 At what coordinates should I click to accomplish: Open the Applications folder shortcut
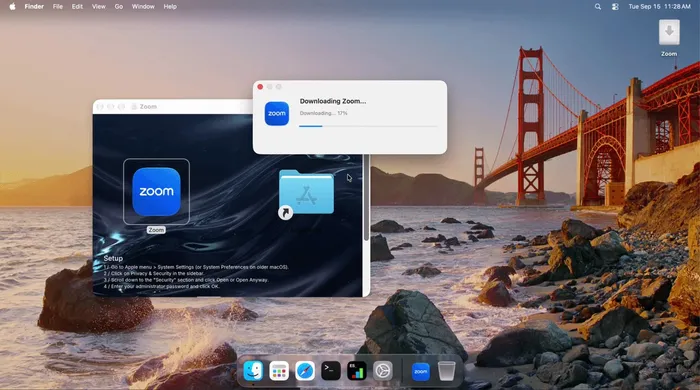306,193
